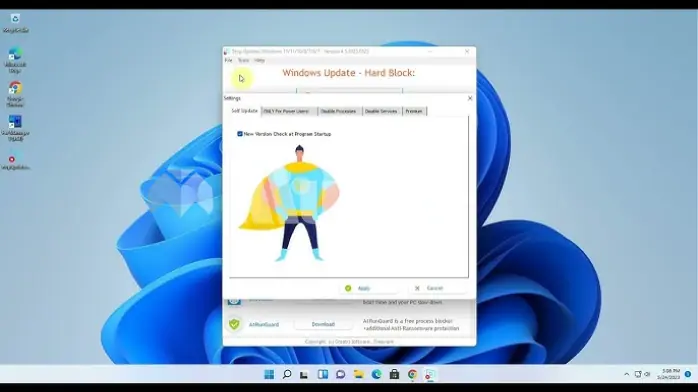698x392 pixels.
Task: Open the Recycle Bin desktop icon
Action: (x=15, y=23)
